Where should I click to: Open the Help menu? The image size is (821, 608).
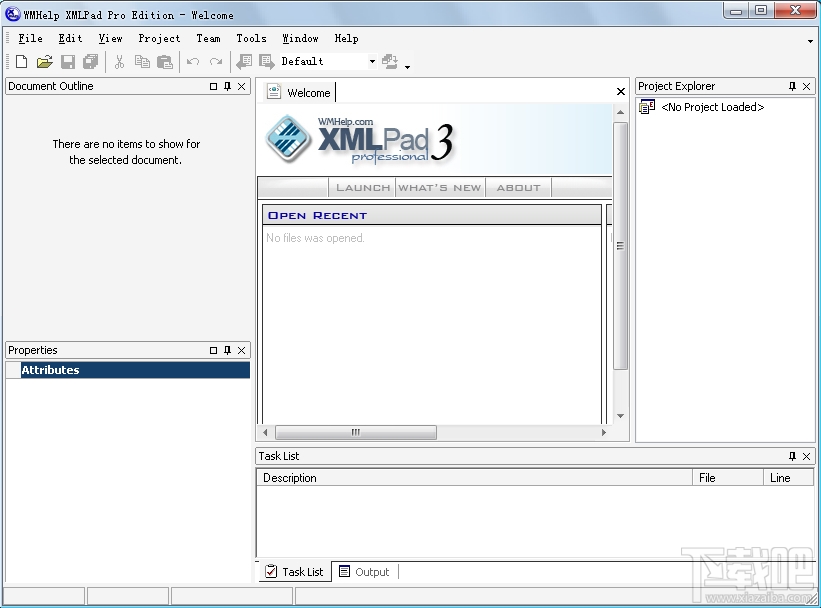(347, 38)
